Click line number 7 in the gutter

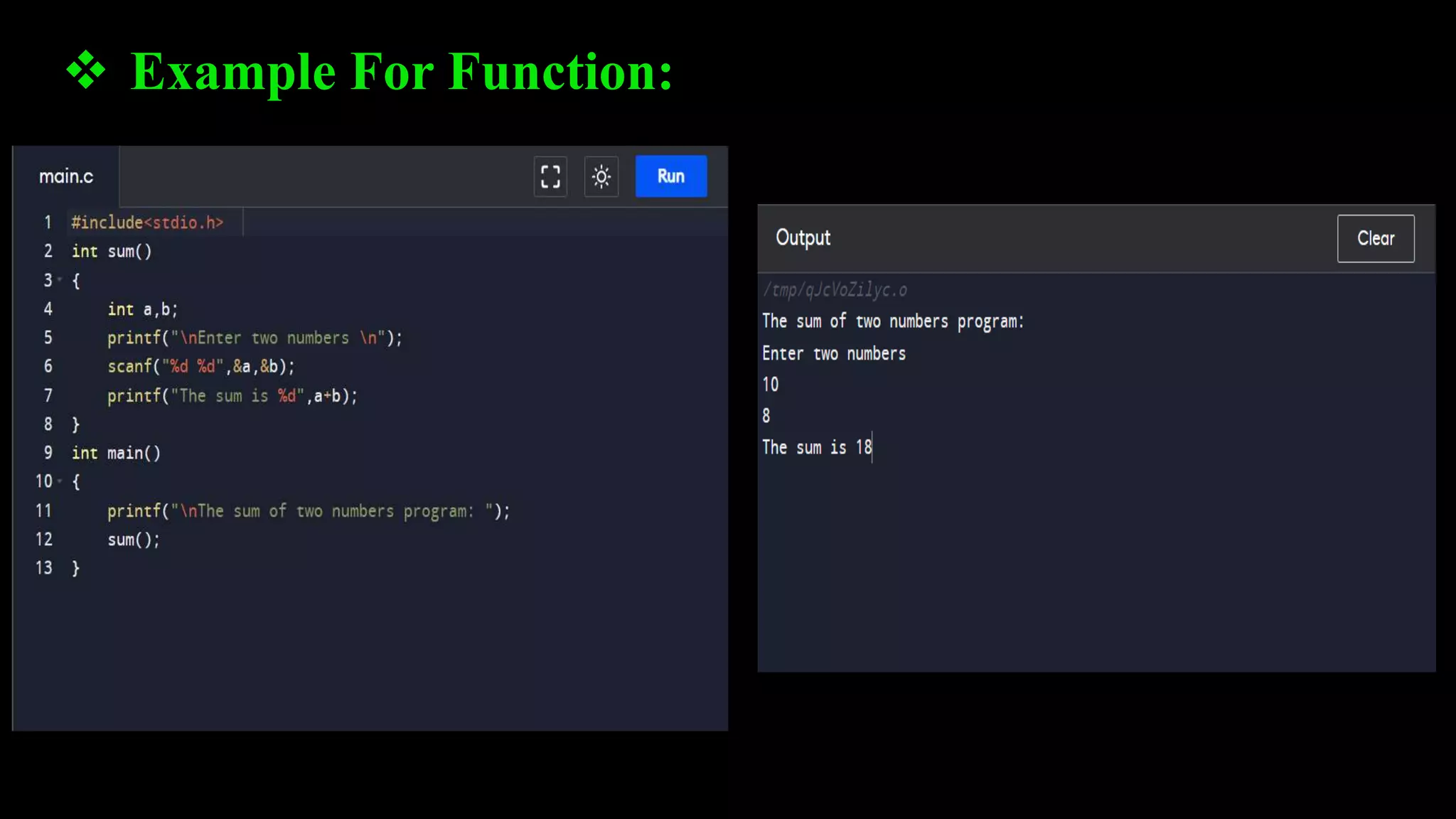pos(48,396)
